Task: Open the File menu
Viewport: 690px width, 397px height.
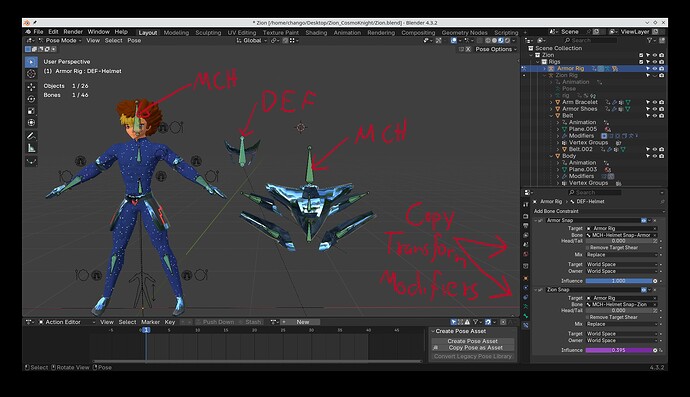Action: [38, 32]
